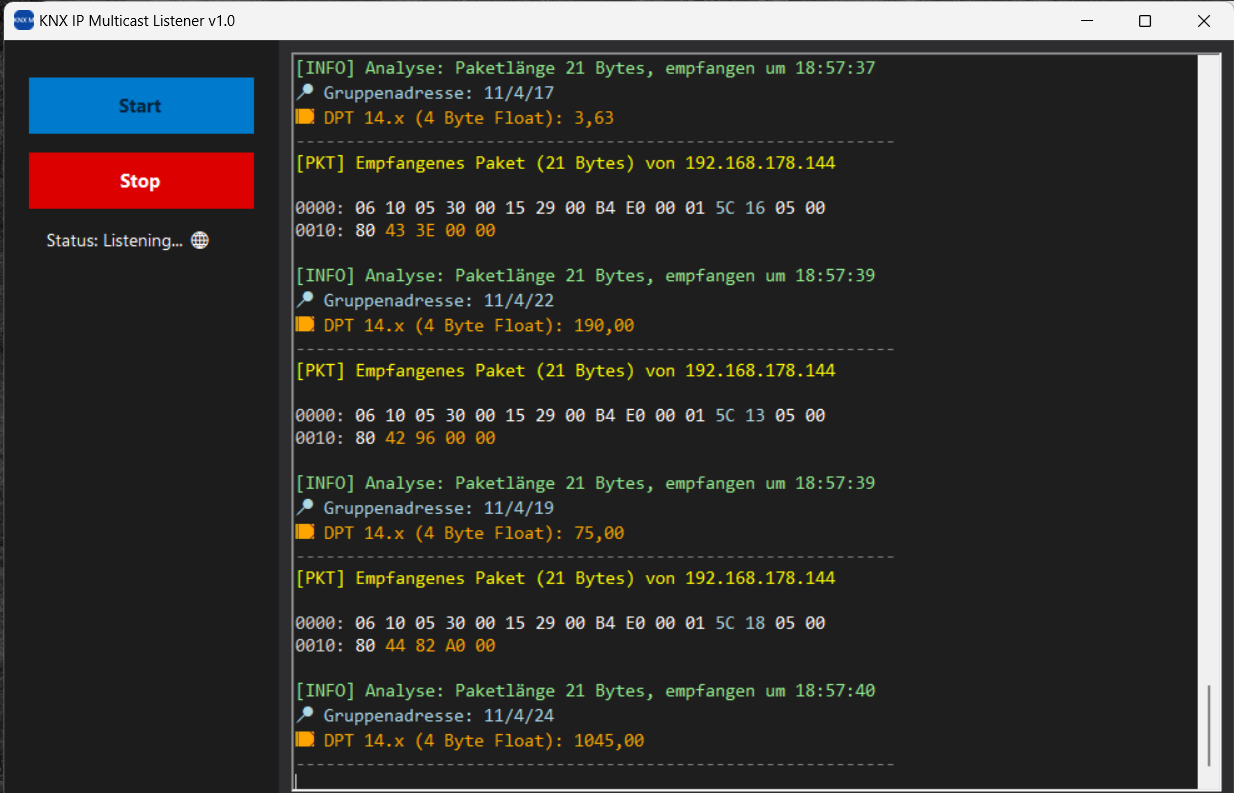Click the key icon beside Gruppenadresse 11/4/22

coord(303,299)
